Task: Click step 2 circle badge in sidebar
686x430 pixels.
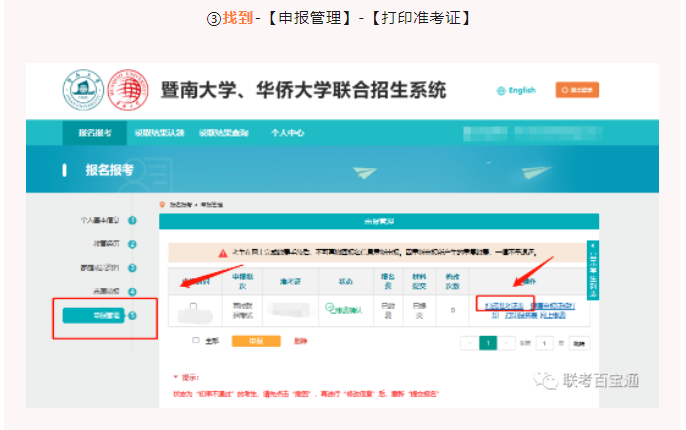Action: pyautogui.click(x=132, y=243)
